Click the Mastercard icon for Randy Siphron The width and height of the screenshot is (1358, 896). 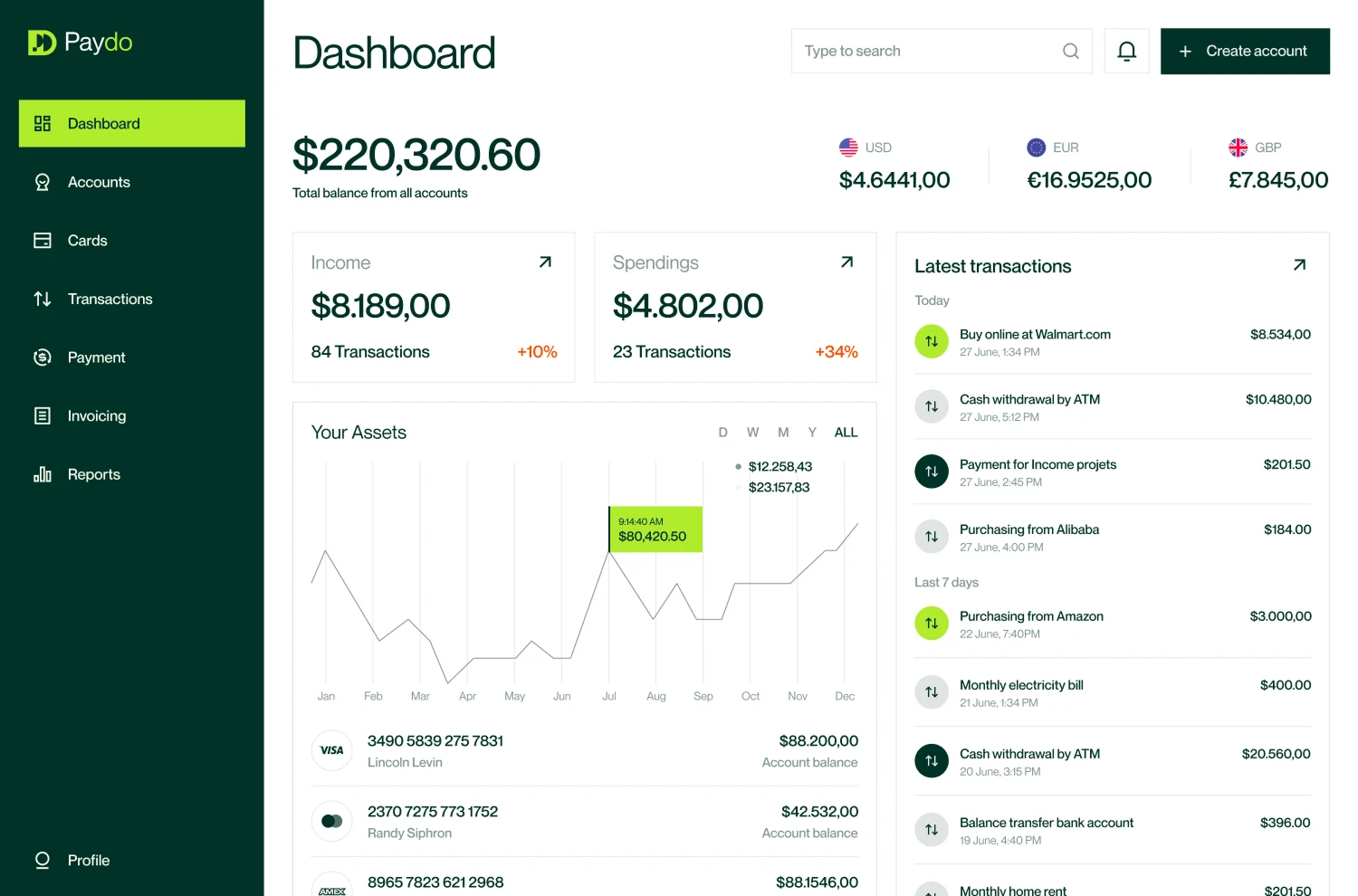331,821
